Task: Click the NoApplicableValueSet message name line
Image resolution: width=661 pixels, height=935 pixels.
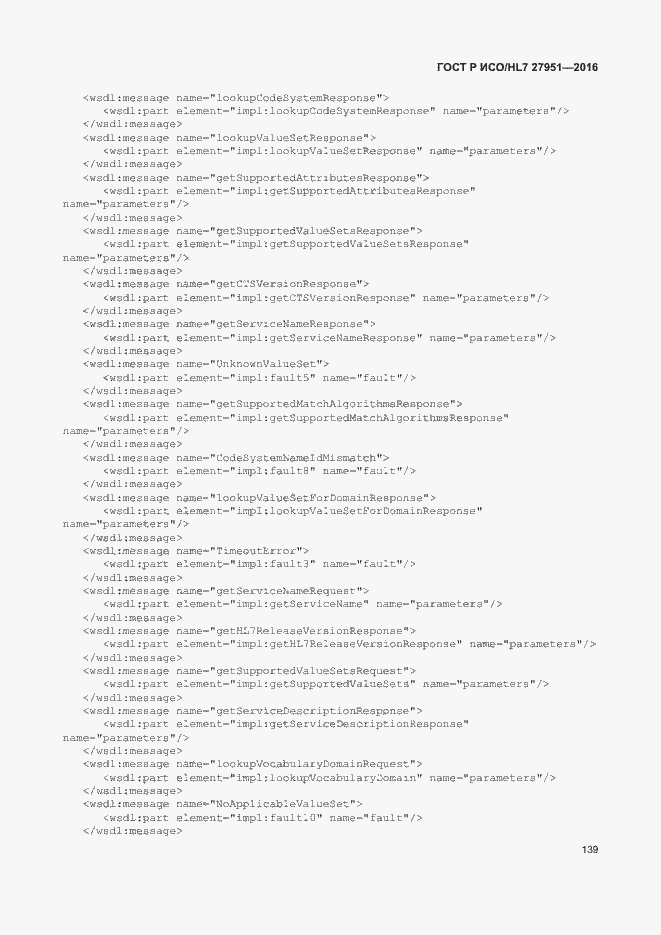Action: click(222, 804)
